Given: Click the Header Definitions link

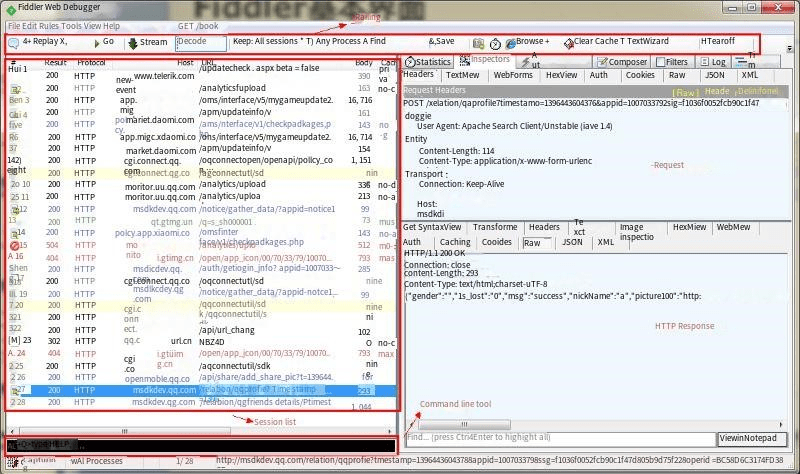Looking at the screenshot, I should pos(741,91).
